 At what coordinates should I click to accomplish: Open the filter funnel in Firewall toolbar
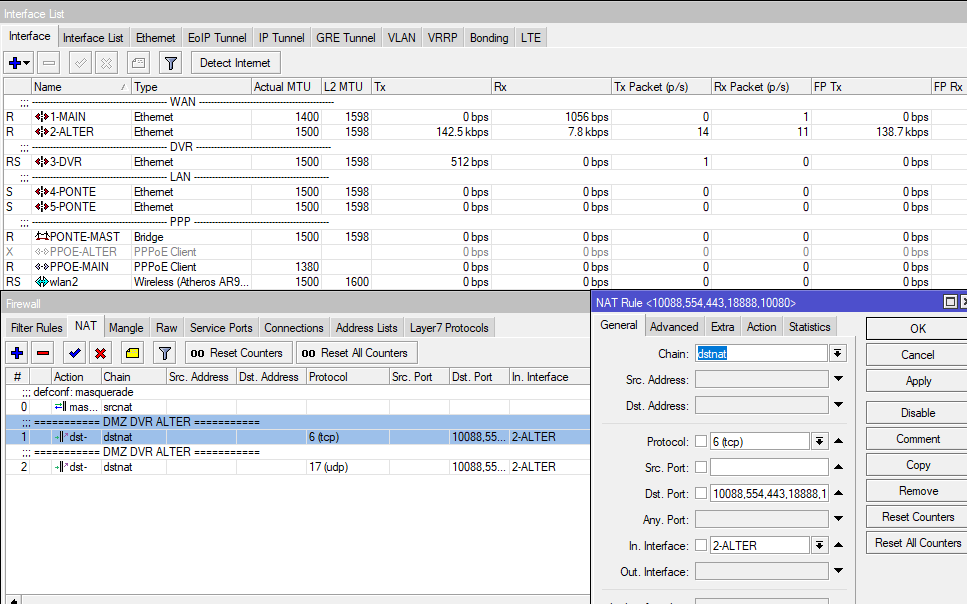(x=165, y=353)
